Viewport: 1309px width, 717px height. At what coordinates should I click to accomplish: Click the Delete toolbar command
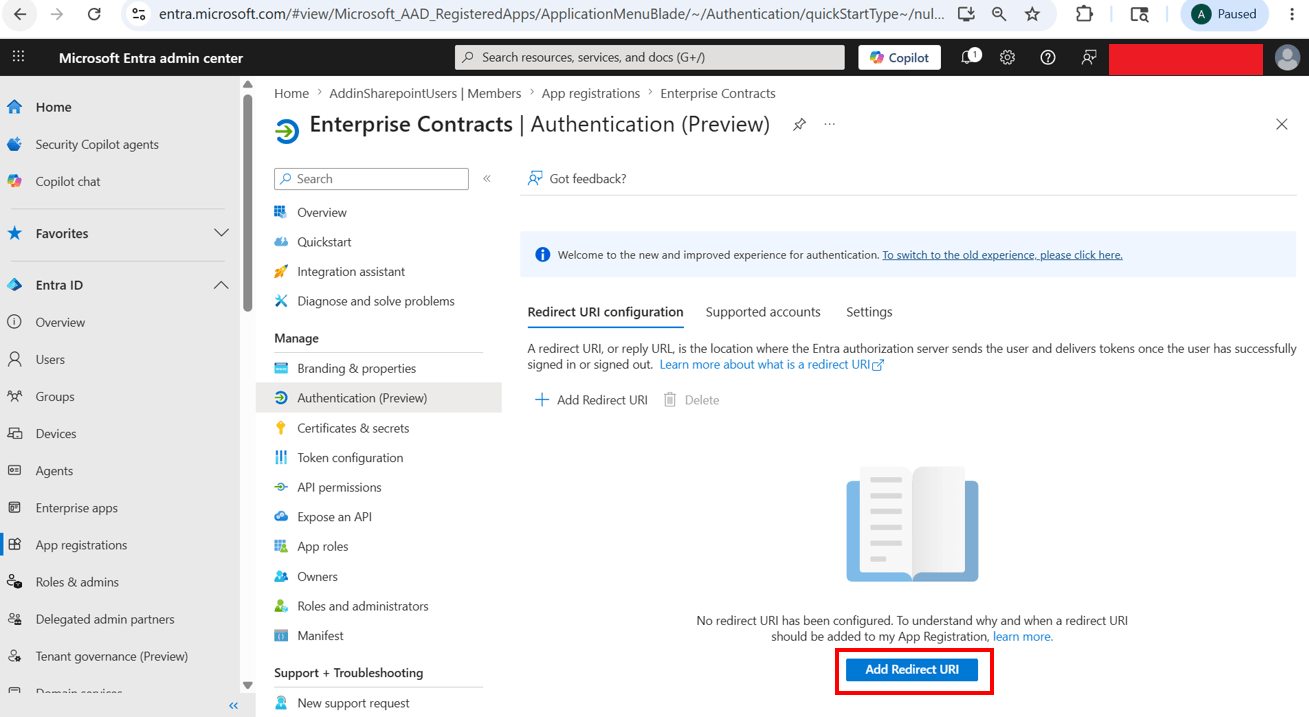691,400
